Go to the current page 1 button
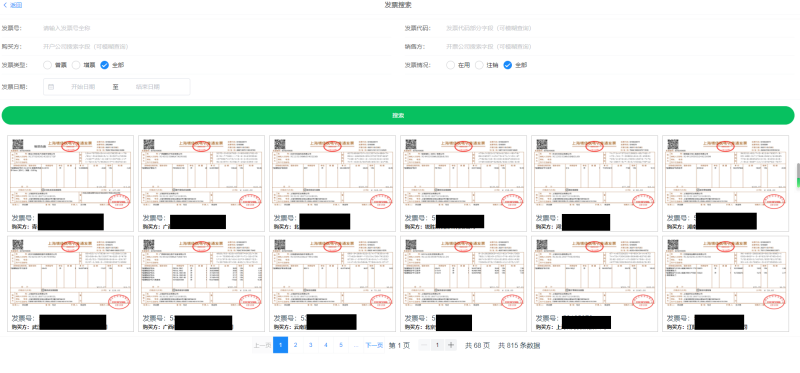 pyautogui.click(x=281, y=345)
